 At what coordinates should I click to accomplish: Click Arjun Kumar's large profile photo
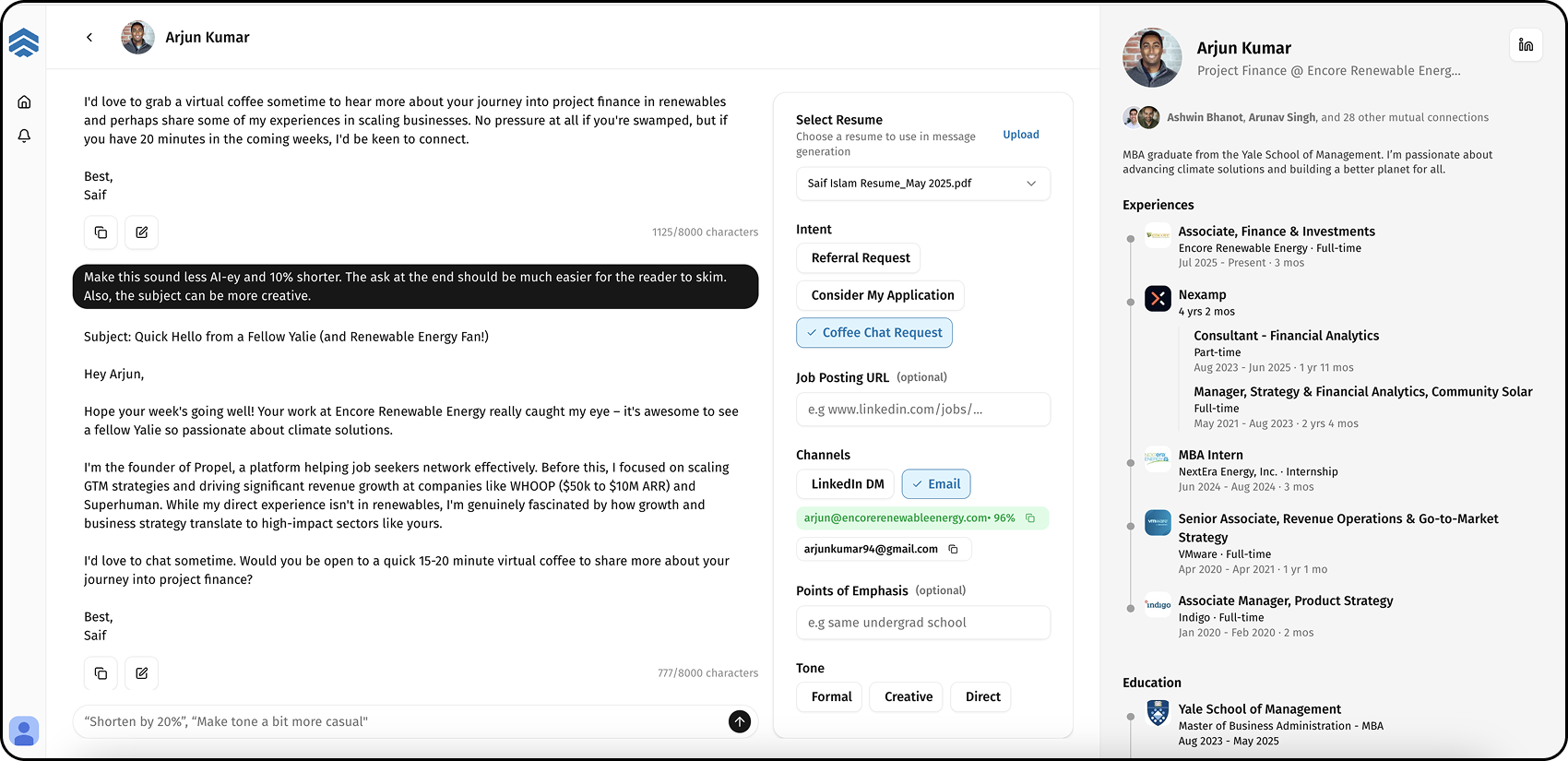[x=1152, y=57]
